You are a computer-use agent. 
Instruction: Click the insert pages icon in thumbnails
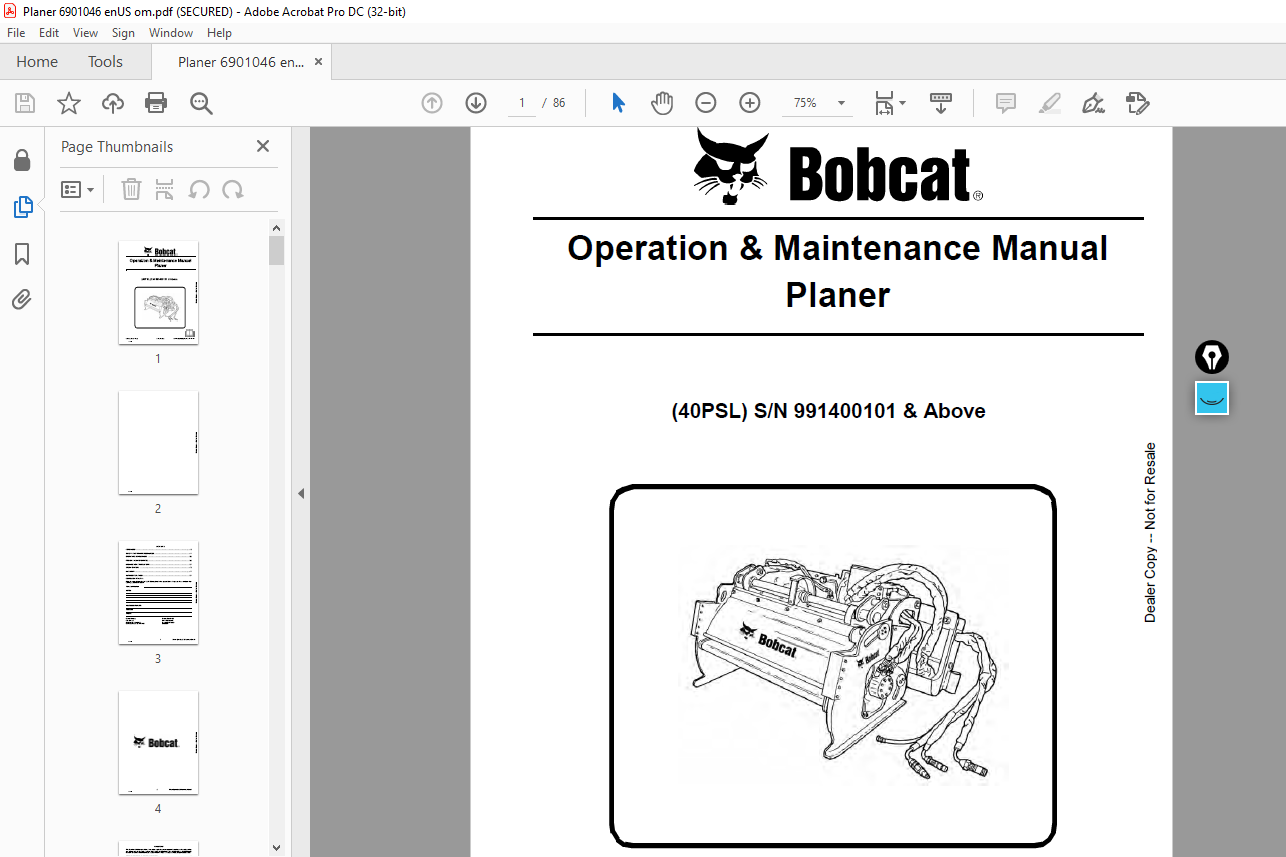coord(165,189)
